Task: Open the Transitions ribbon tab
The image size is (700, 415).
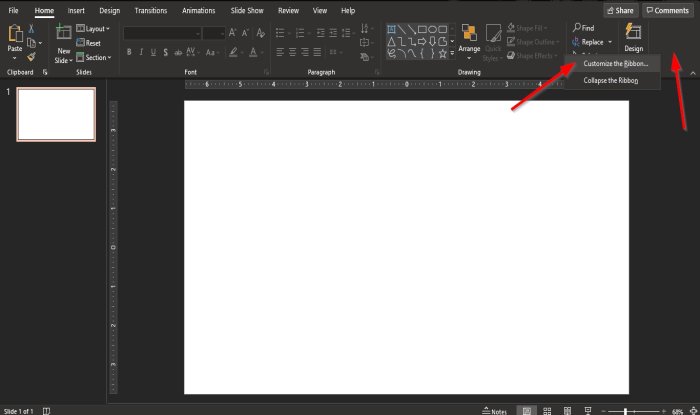Action: click(150, 10)
